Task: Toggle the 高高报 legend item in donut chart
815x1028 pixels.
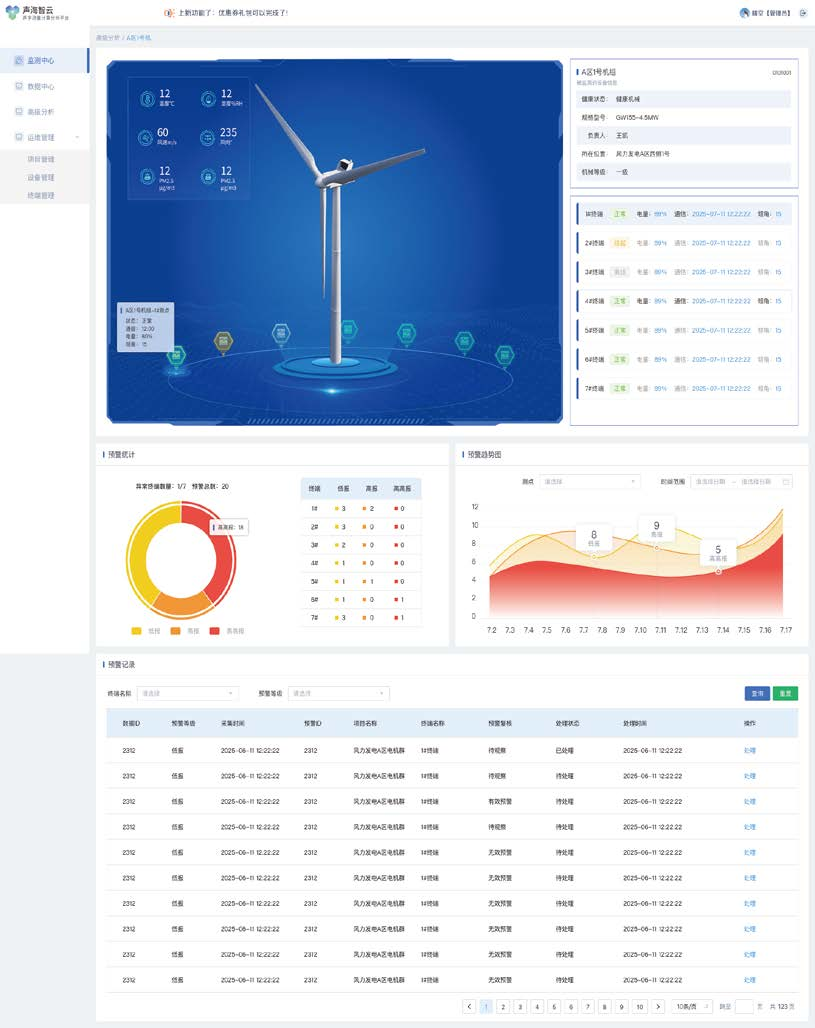Action: point(224,631)
